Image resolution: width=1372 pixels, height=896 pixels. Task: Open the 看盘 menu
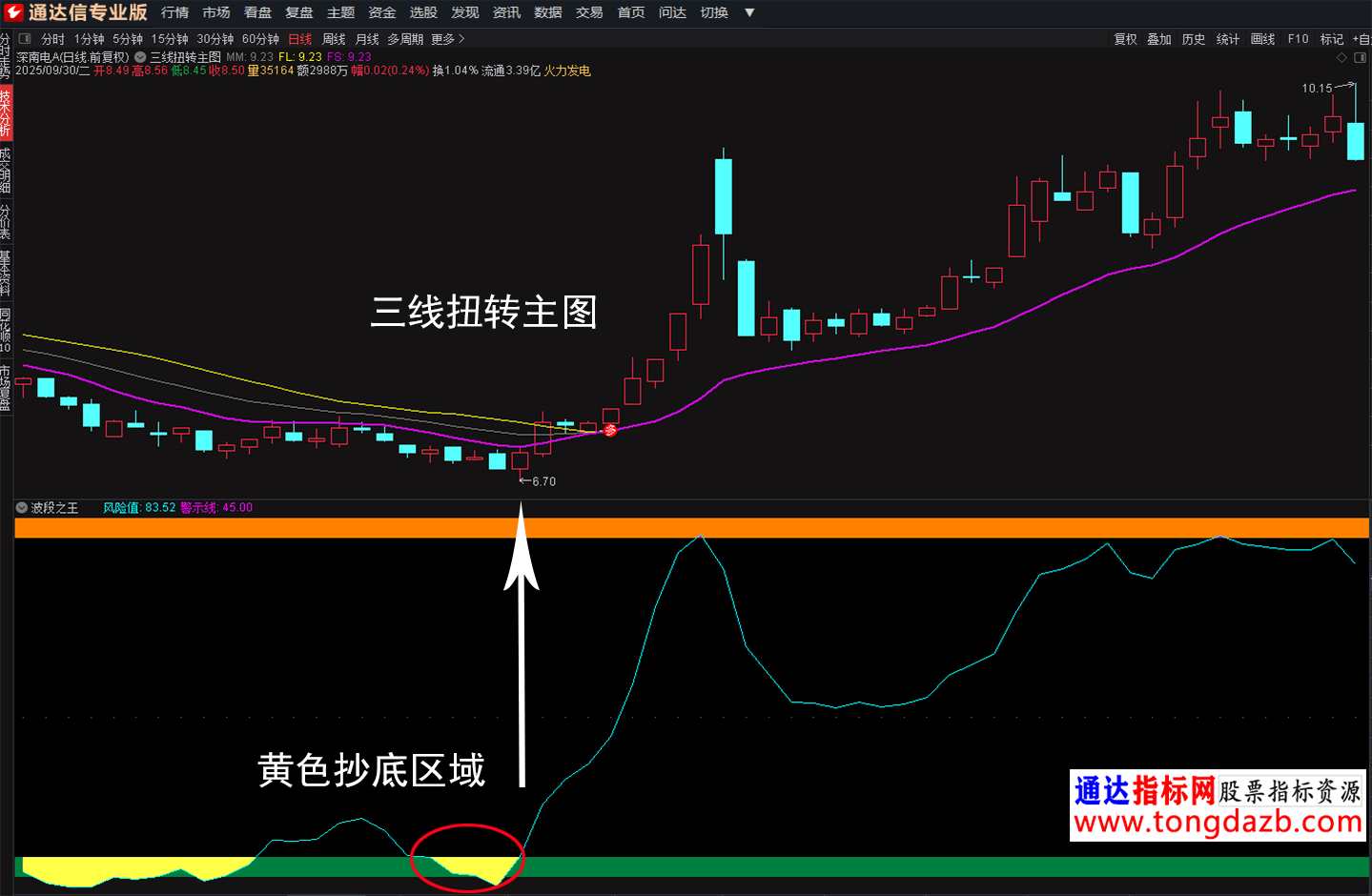coord(257,12)
